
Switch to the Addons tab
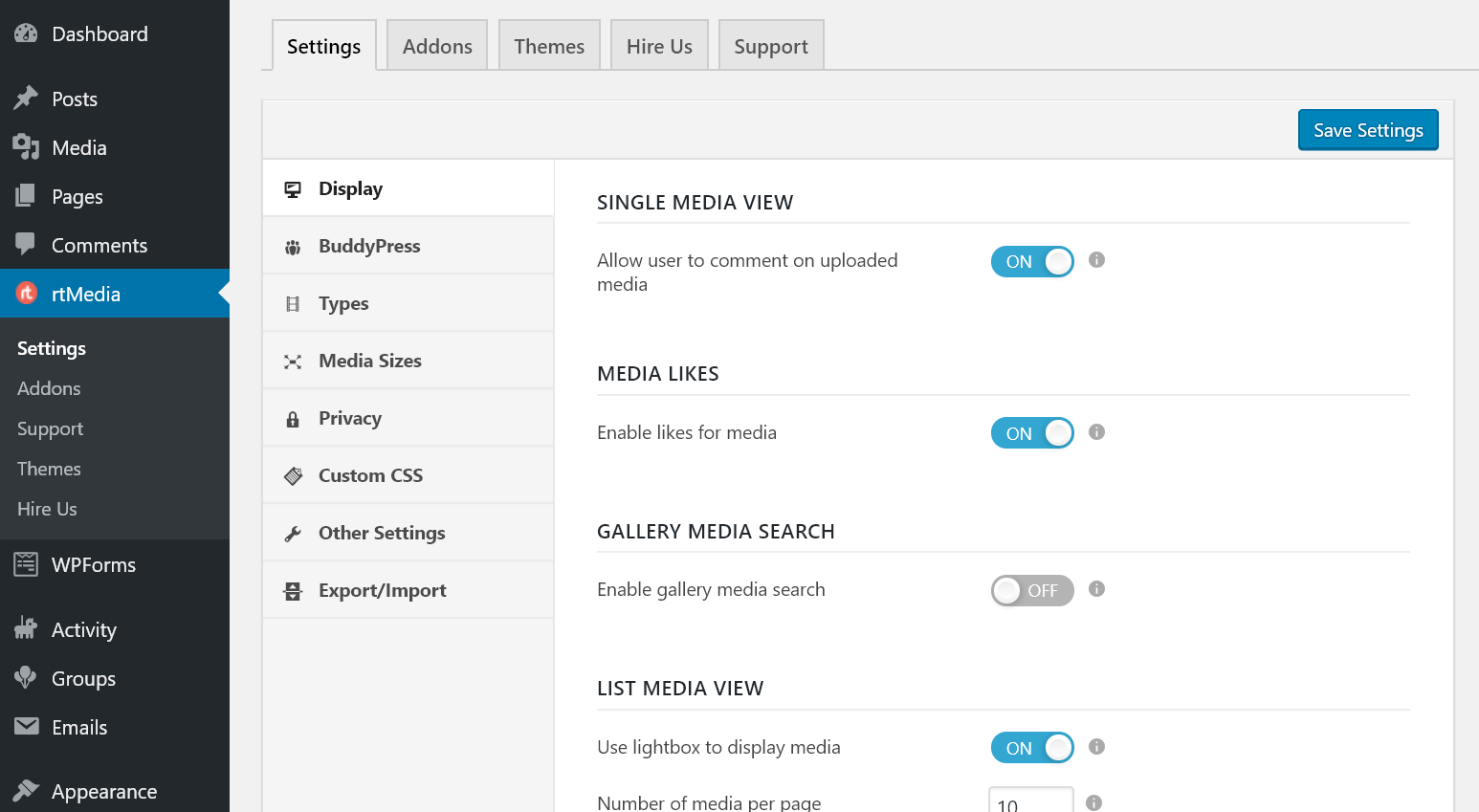(436, 45)
